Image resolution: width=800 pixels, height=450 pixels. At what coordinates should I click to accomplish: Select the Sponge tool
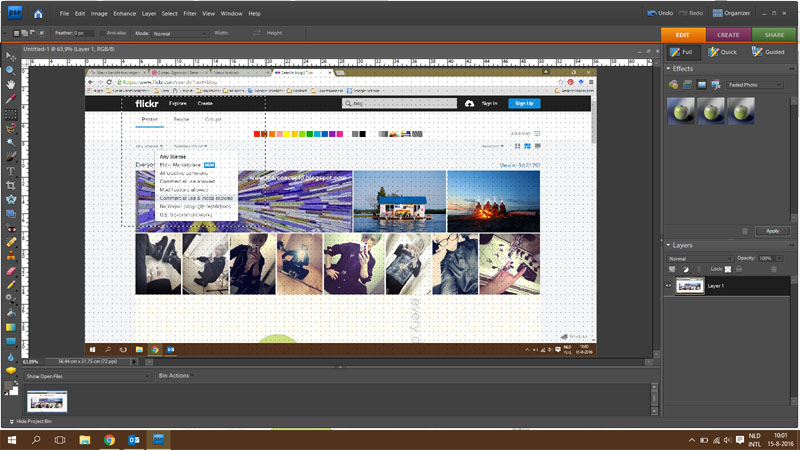[11, 371]
